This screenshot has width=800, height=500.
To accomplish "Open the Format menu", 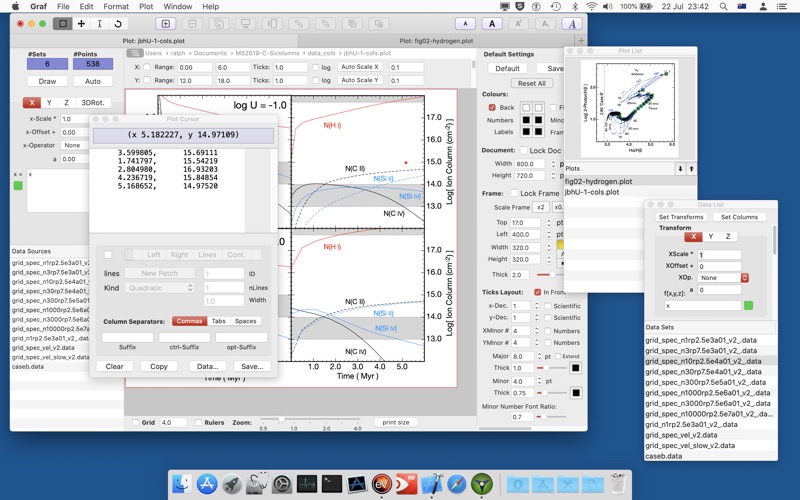I will pyautogui.click(x=109, y=7).
